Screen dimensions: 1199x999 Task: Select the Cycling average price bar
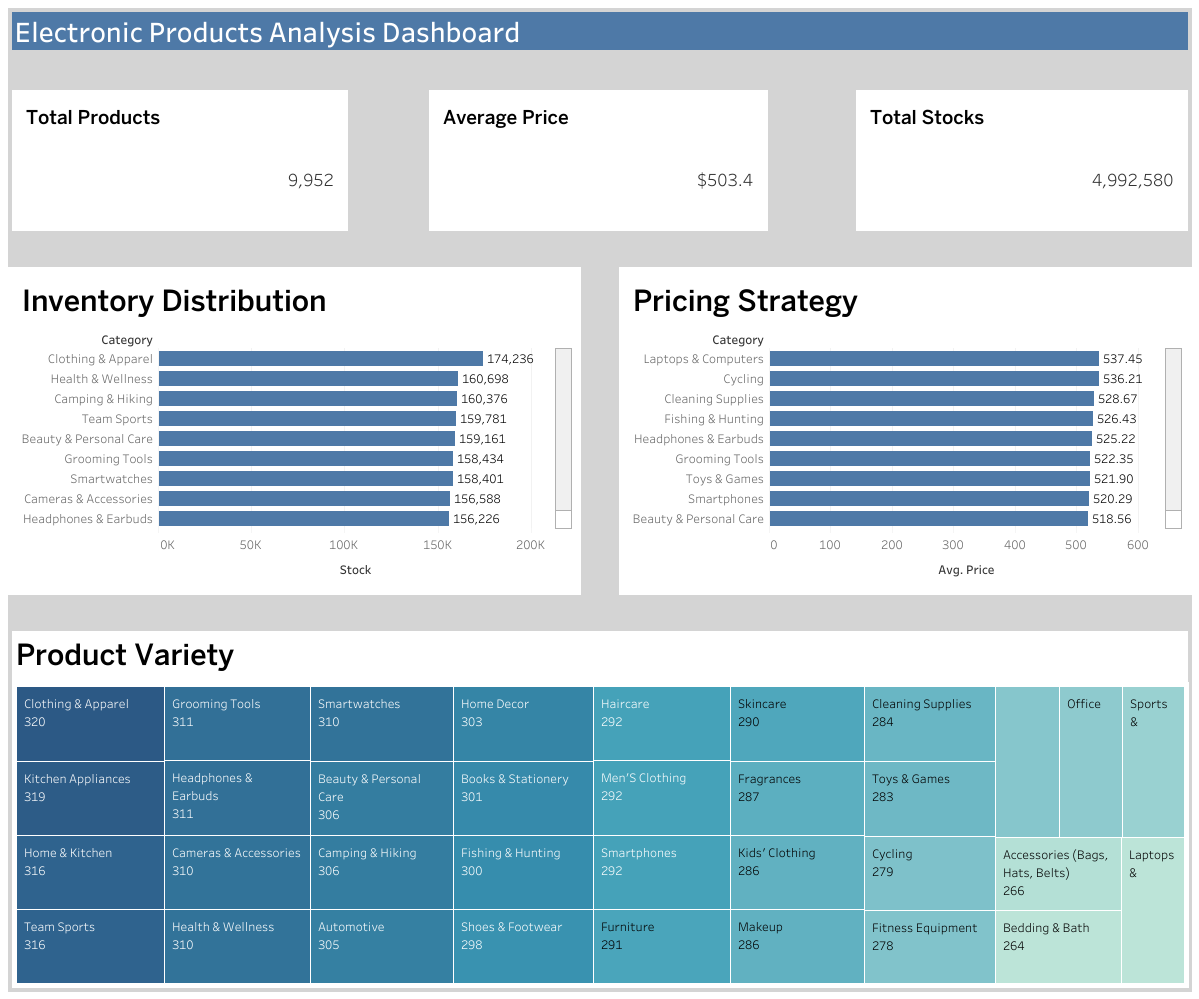tap(934, 379)
